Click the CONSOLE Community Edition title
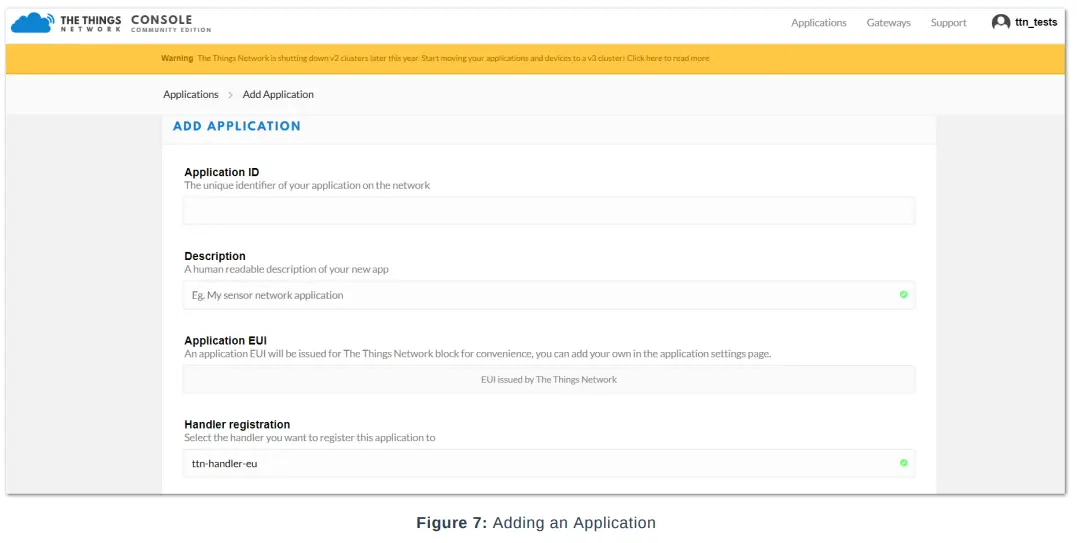Screen dimensions: 1077x543 [170, 23]
